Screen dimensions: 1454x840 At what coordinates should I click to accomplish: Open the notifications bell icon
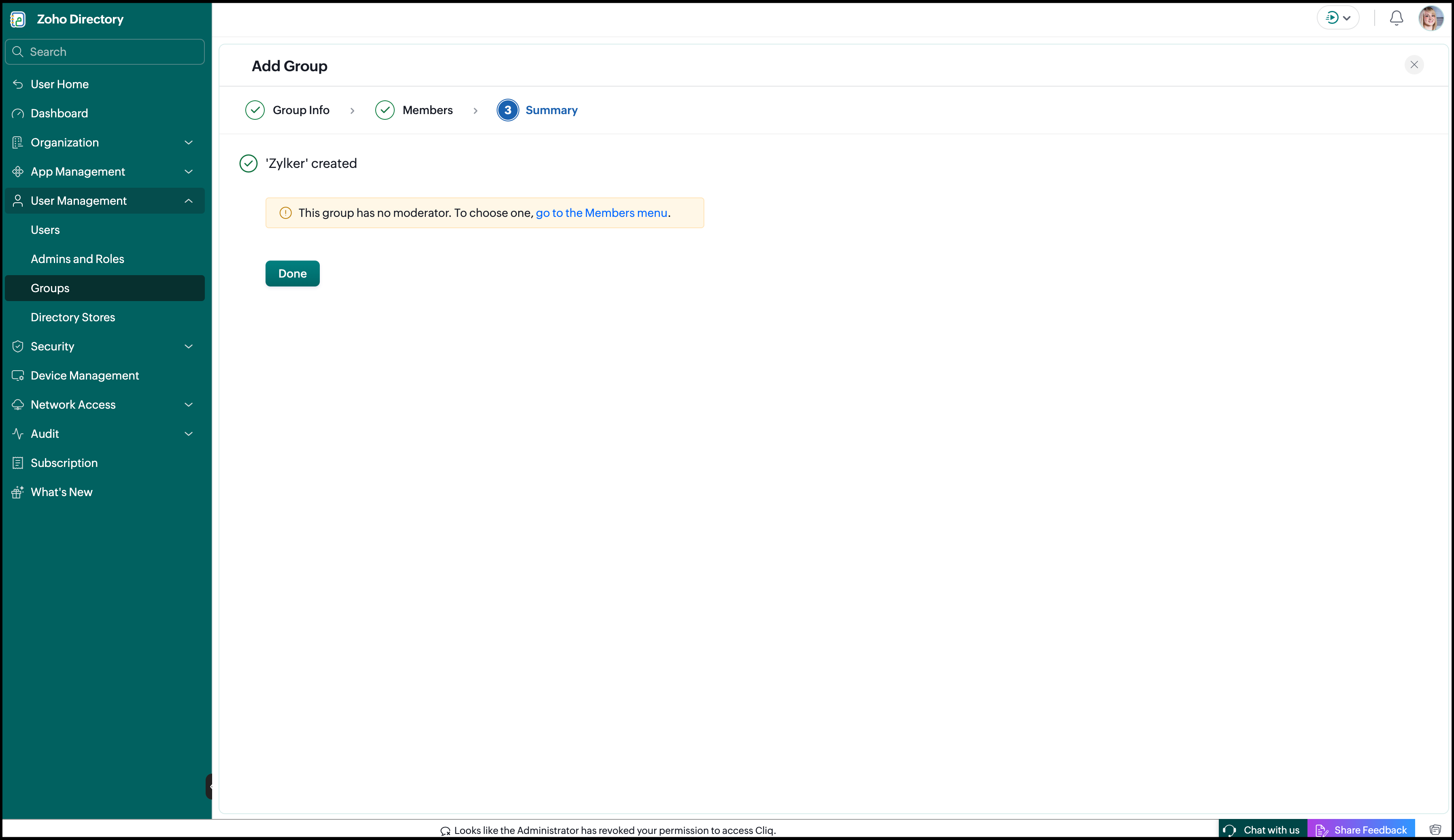point(1396,19)
